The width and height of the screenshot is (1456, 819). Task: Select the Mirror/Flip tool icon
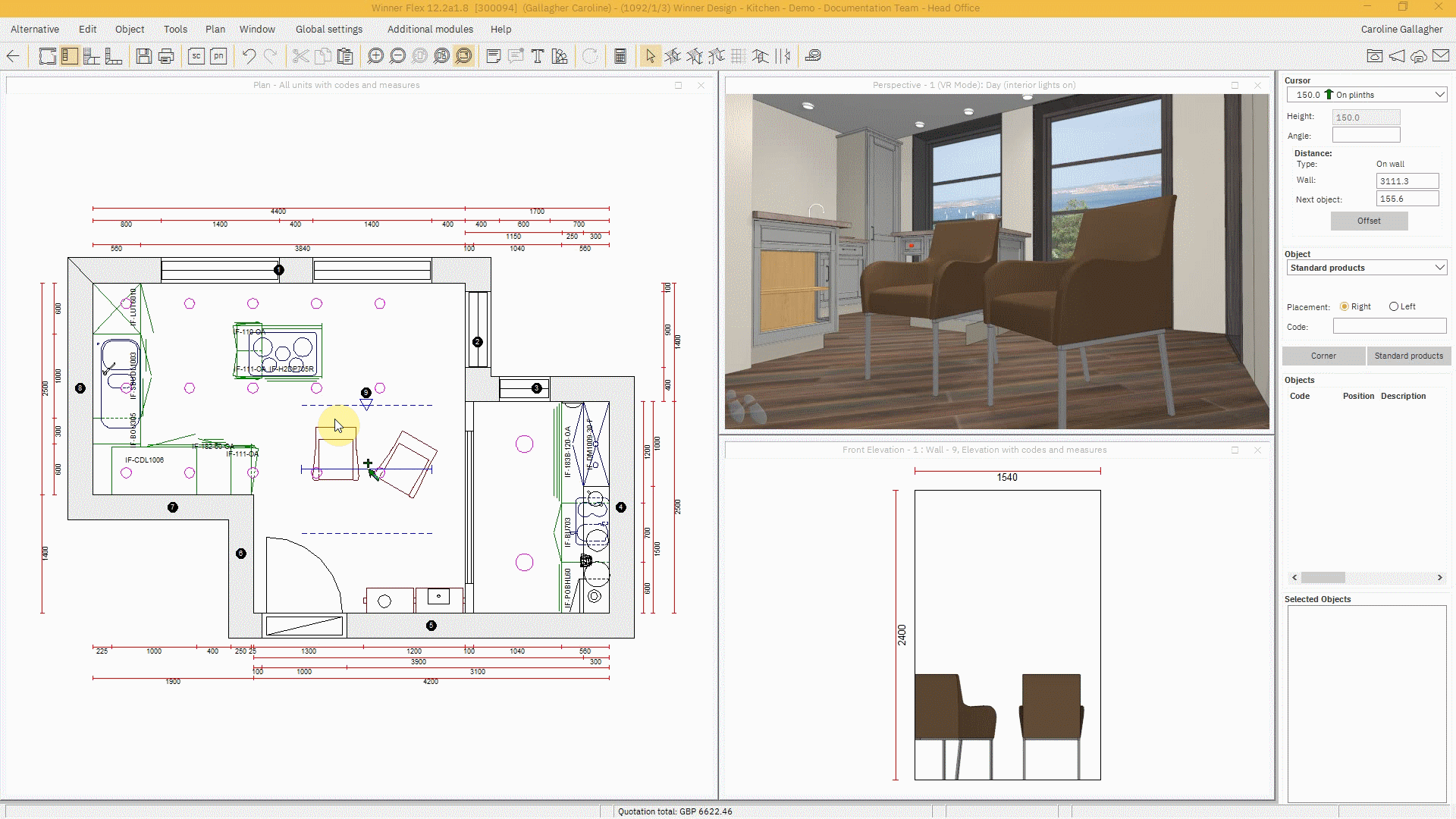[x=784, y=56]
